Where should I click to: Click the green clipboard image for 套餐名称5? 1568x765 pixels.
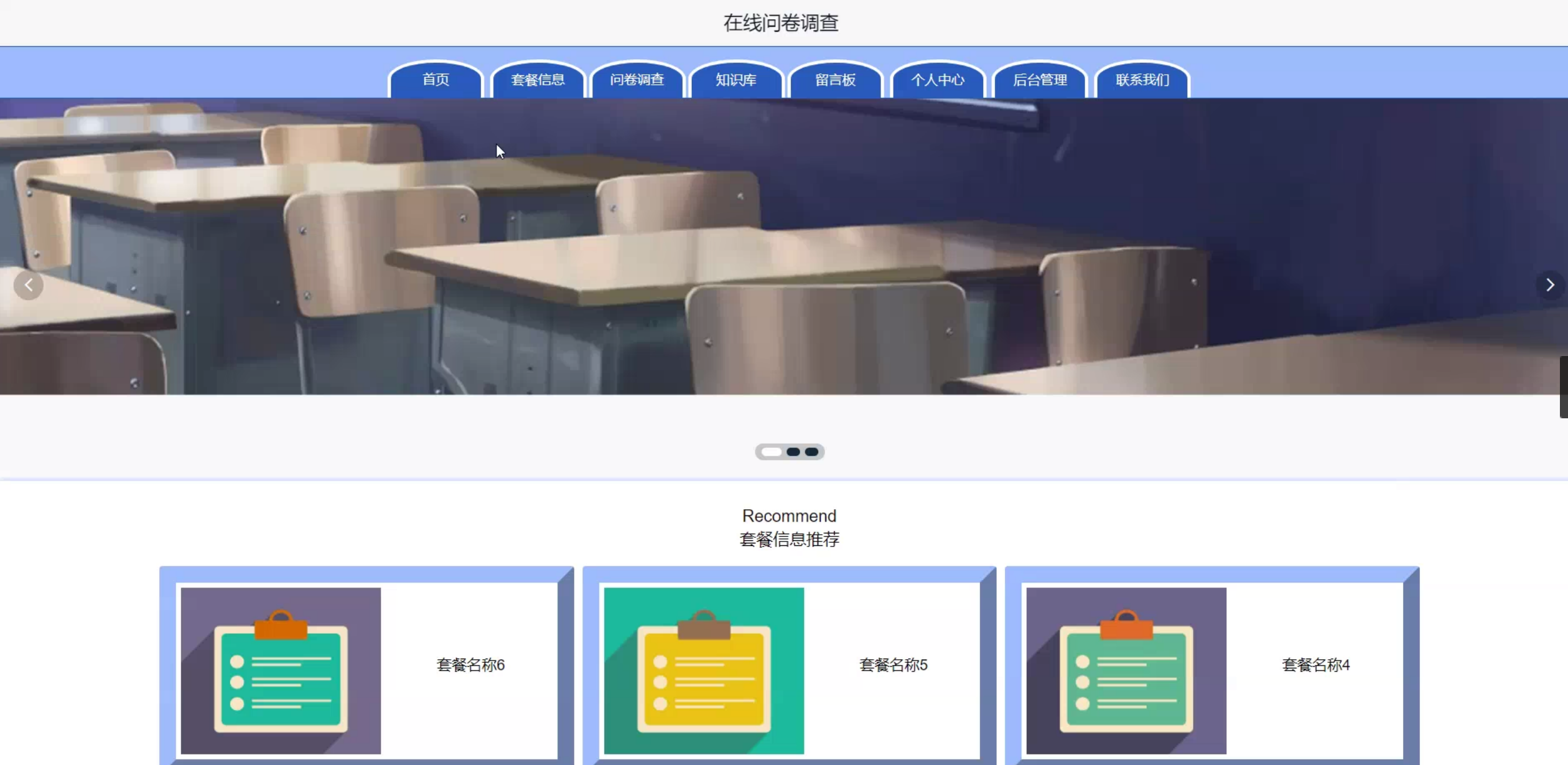point(704,670)
